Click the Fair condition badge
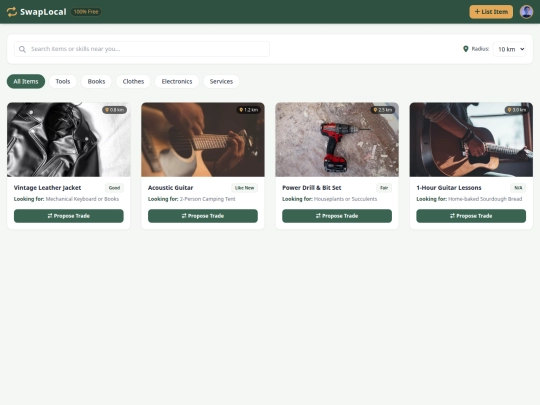Image resolution: width=540 pixels, height=405 pixels. pos(384,188)
